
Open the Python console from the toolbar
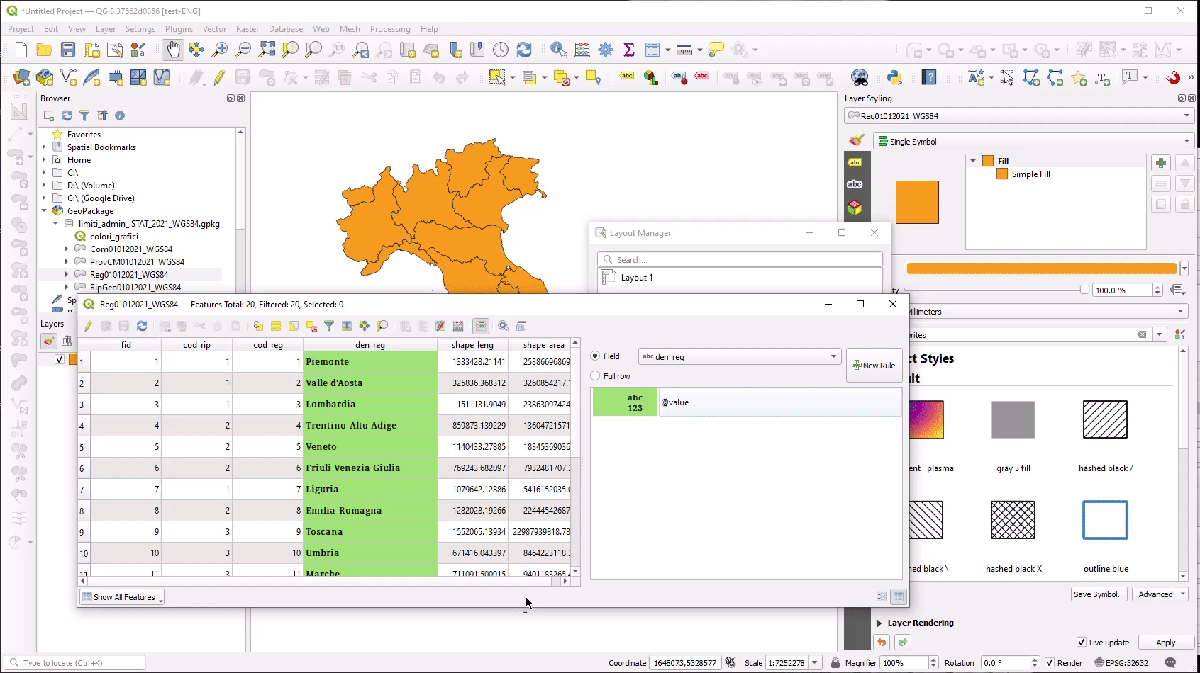[x=895, y=77]
